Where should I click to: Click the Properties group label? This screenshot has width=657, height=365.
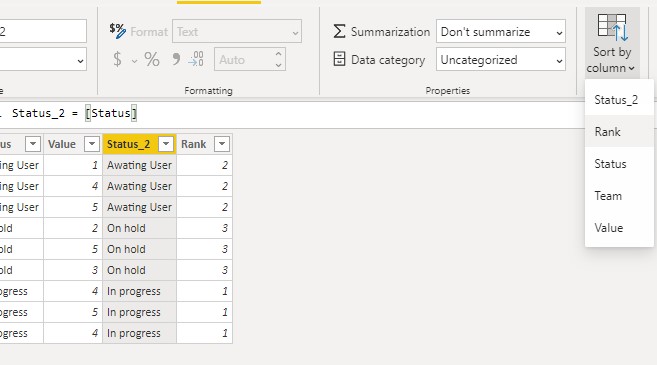click(x=447, y=91)
